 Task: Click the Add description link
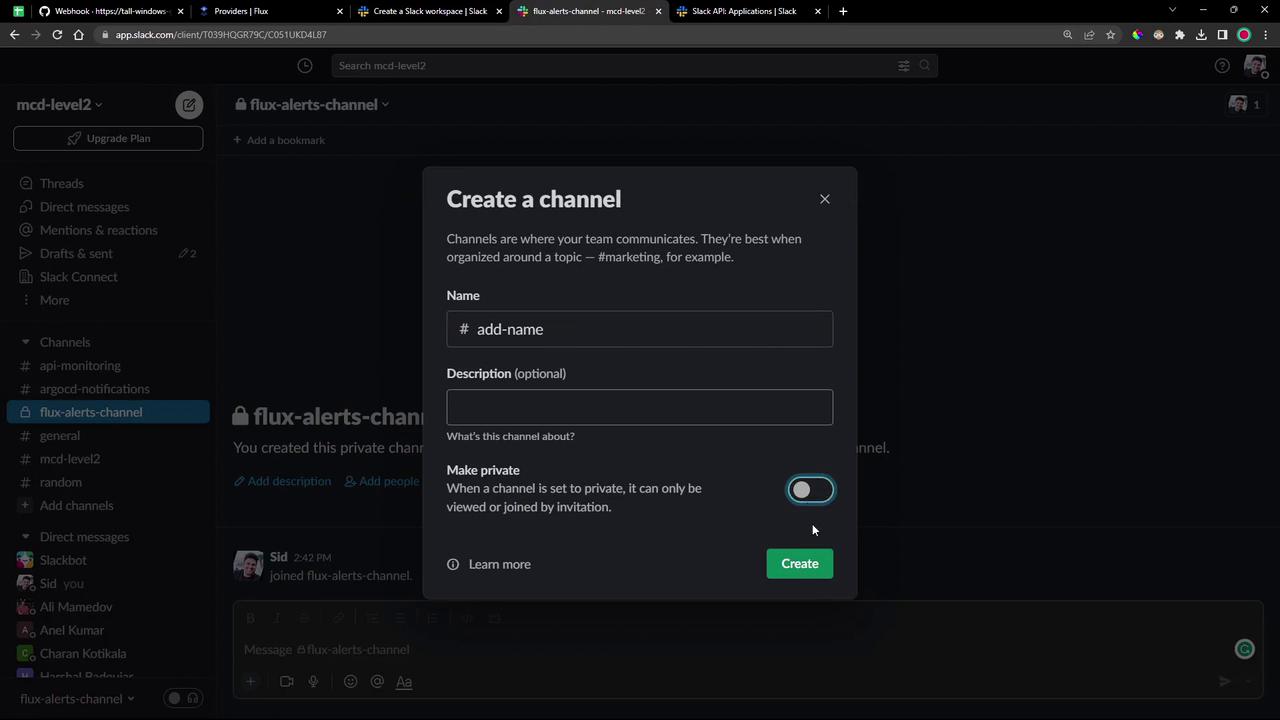(283, 481)
